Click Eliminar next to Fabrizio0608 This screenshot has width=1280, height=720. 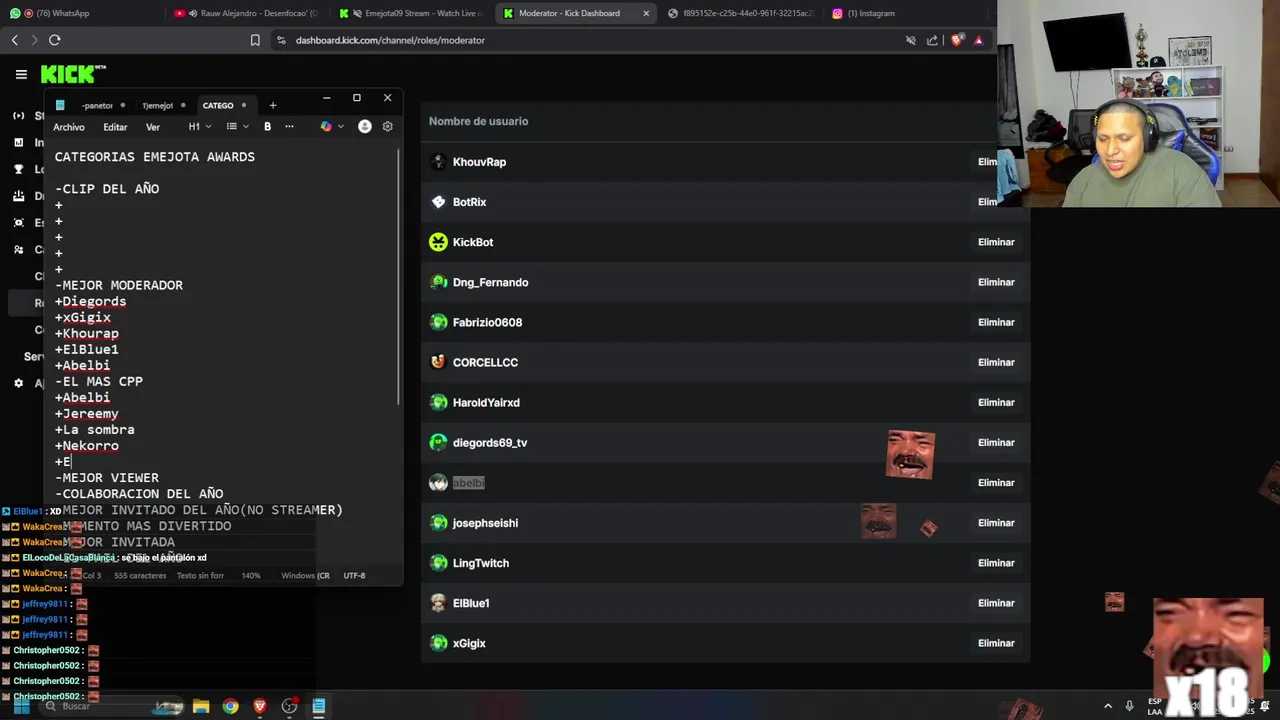(x=996, y=322)
